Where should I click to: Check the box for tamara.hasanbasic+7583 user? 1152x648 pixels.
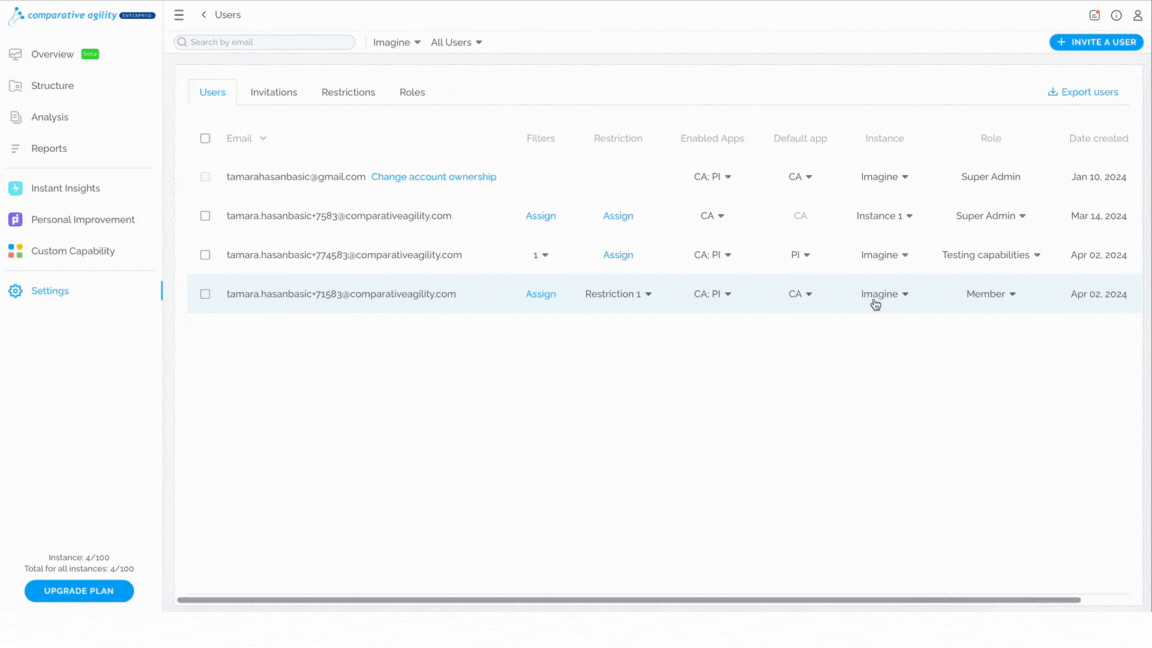(x=205, y=216)
